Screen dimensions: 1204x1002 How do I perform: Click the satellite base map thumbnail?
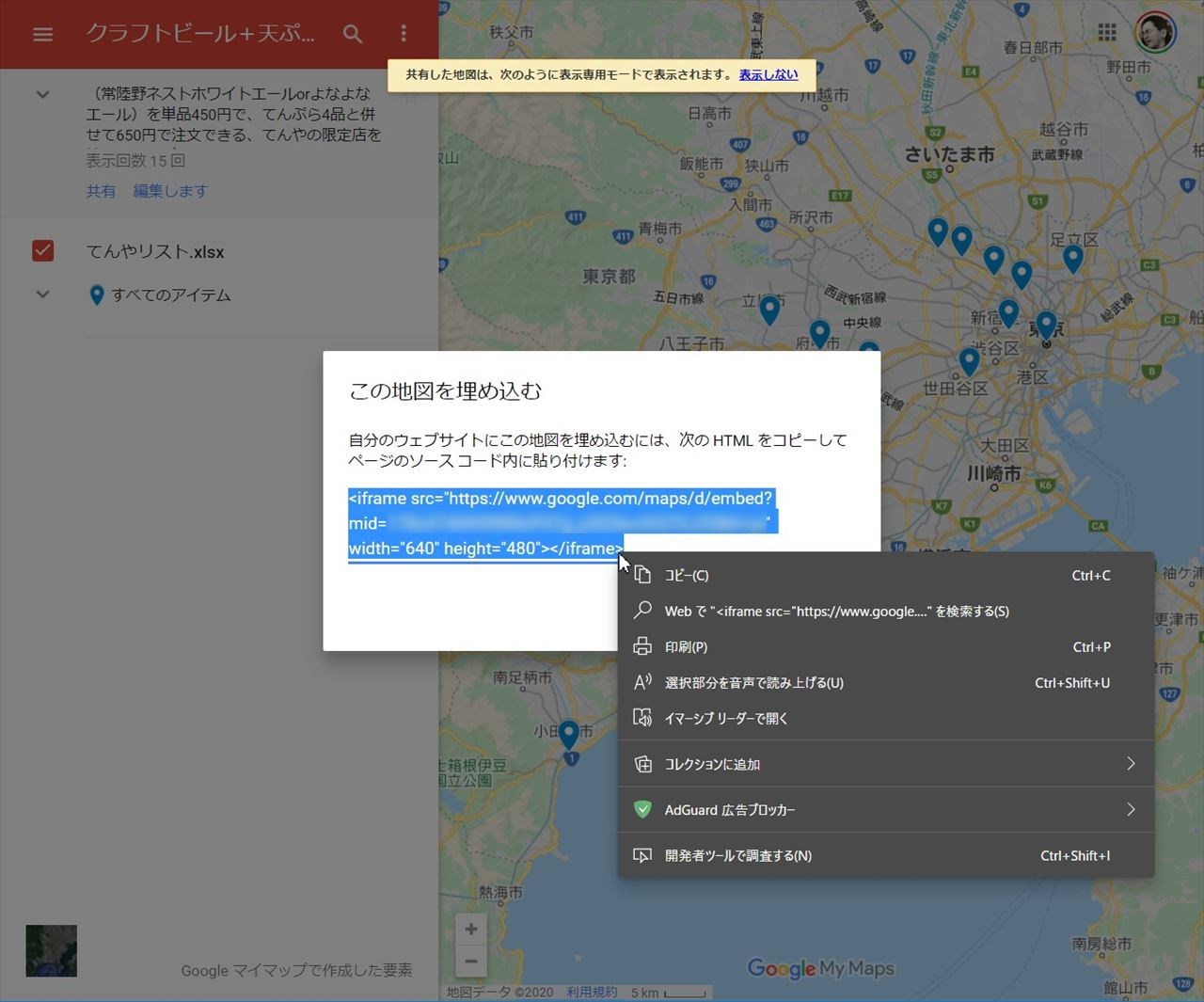51,950
